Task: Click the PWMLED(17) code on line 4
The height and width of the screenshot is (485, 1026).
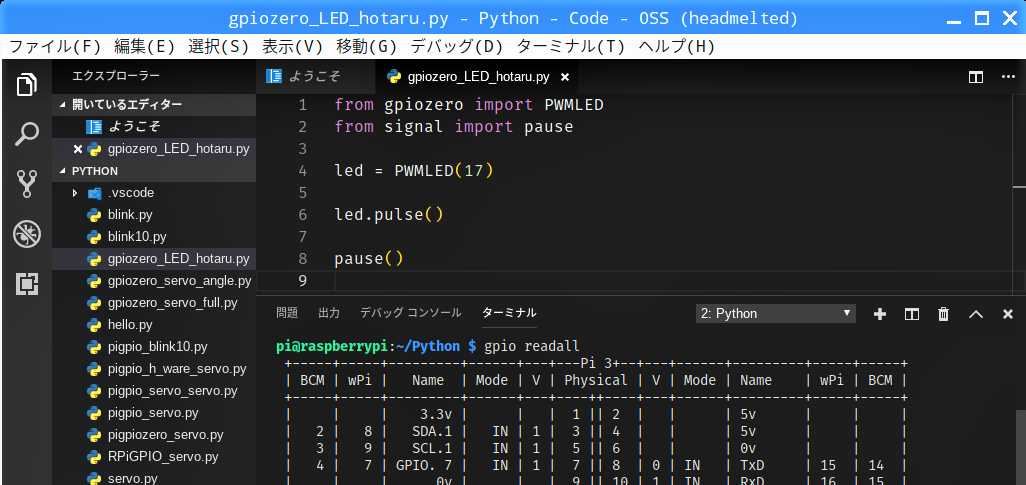Action: [x=444, y=171]
